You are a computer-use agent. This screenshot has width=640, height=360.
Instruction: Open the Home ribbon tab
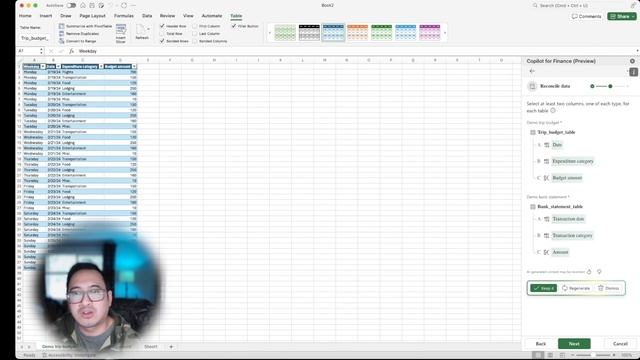(25, 16)
